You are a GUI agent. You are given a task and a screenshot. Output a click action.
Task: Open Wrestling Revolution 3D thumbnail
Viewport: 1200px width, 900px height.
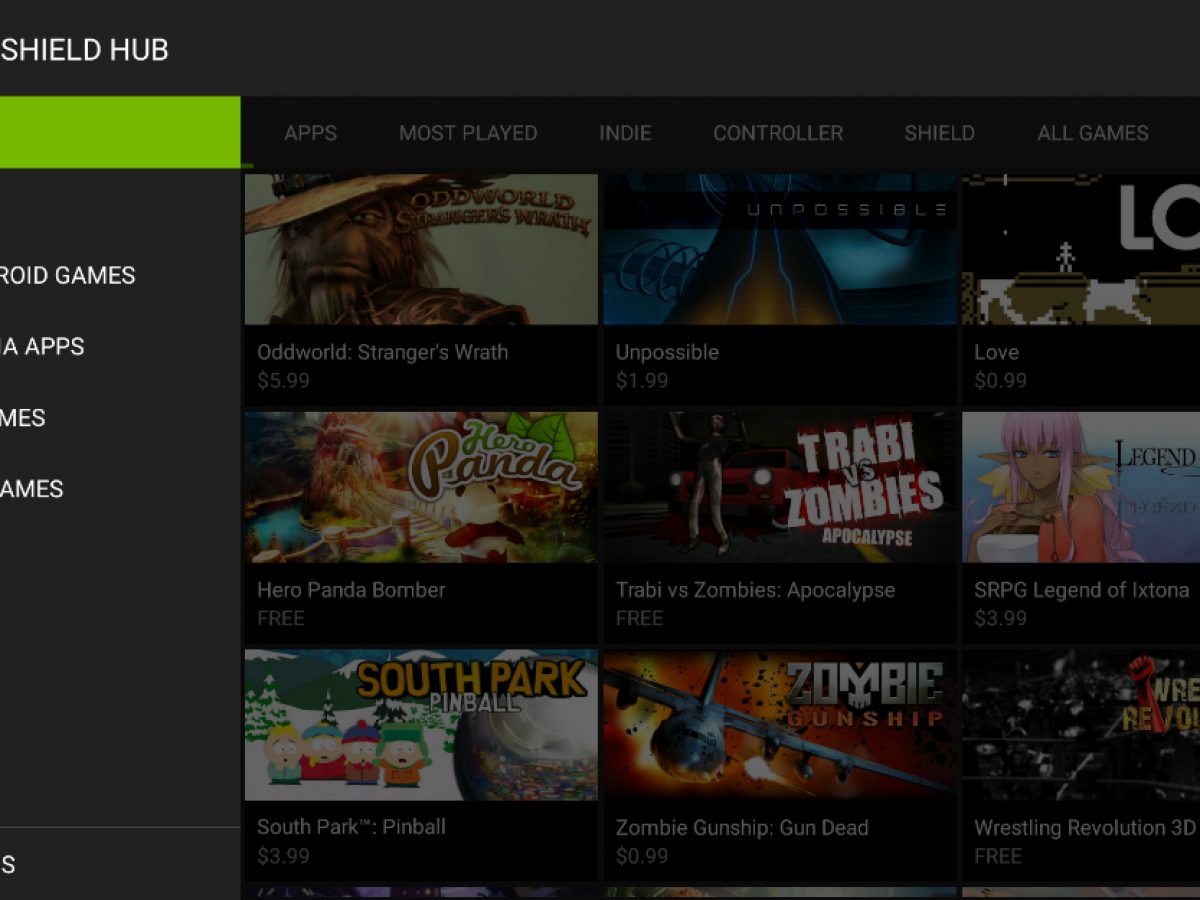coord(1080,725)
